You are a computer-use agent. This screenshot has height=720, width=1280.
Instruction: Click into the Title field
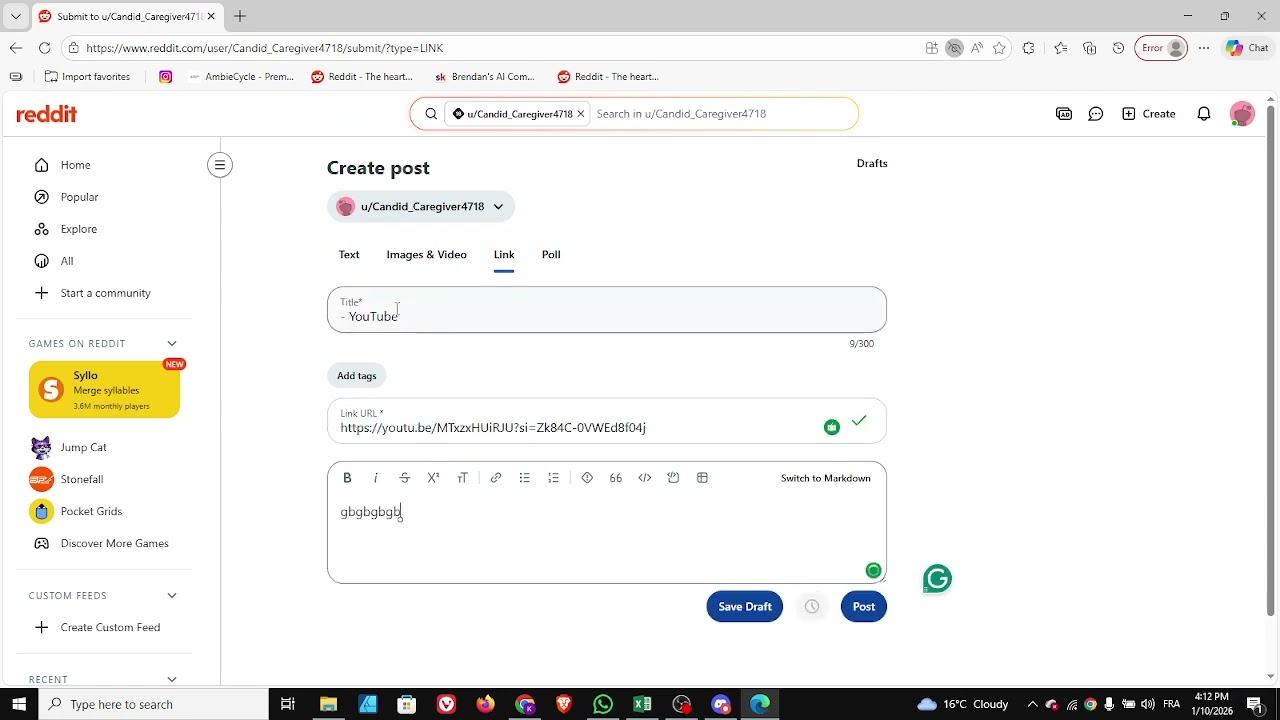[606, 310]
